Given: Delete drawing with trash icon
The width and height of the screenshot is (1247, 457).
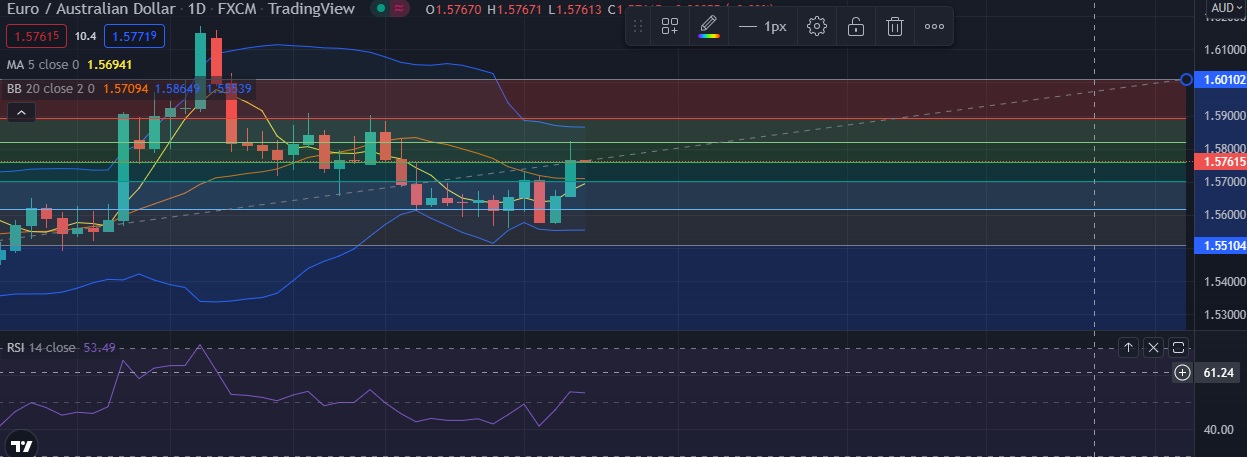Looking at the screenshot, I should click(894, 27).
